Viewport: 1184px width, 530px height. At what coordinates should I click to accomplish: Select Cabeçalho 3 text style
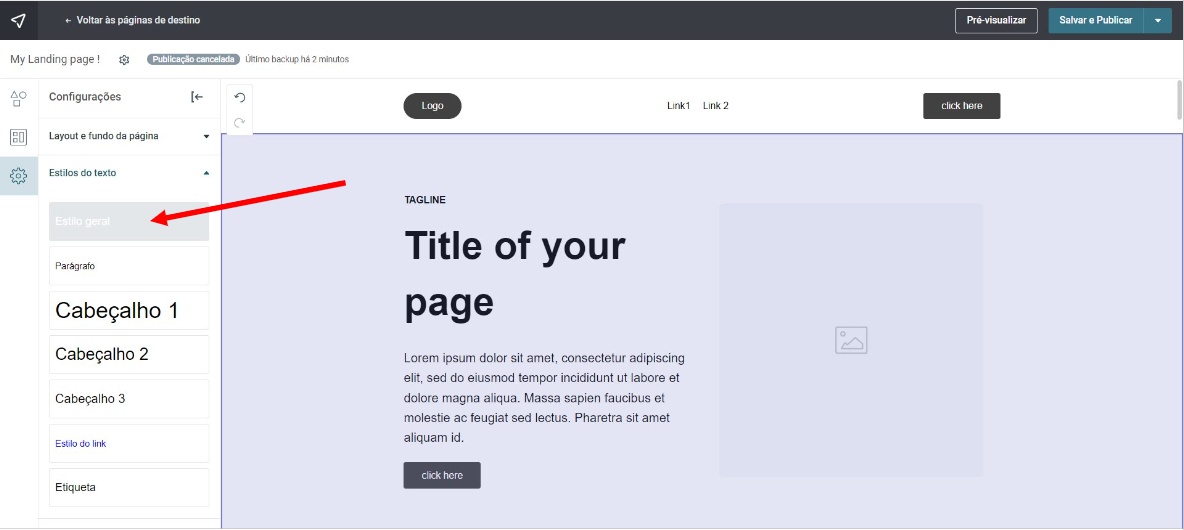click(x=129, y=399)
